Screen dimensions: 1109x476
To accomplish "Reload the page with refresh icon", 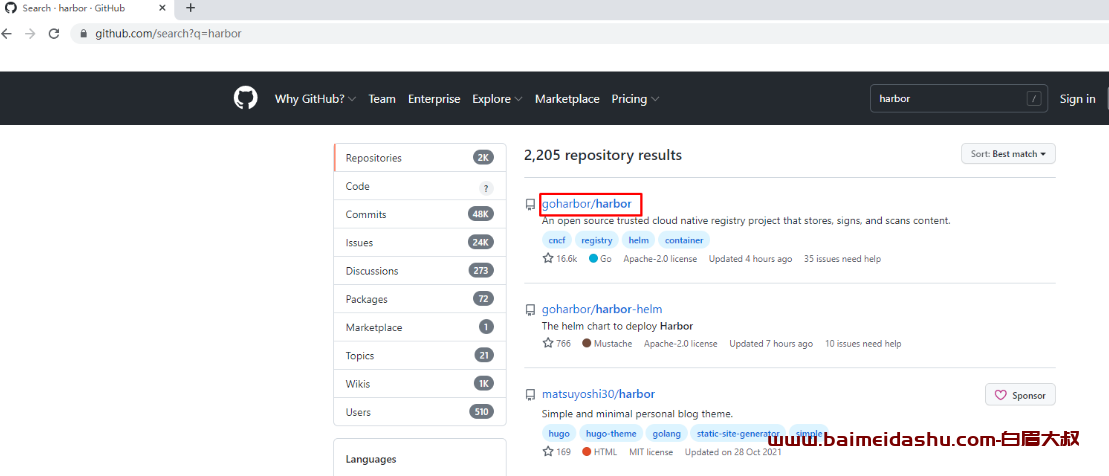I will [54, 33].
